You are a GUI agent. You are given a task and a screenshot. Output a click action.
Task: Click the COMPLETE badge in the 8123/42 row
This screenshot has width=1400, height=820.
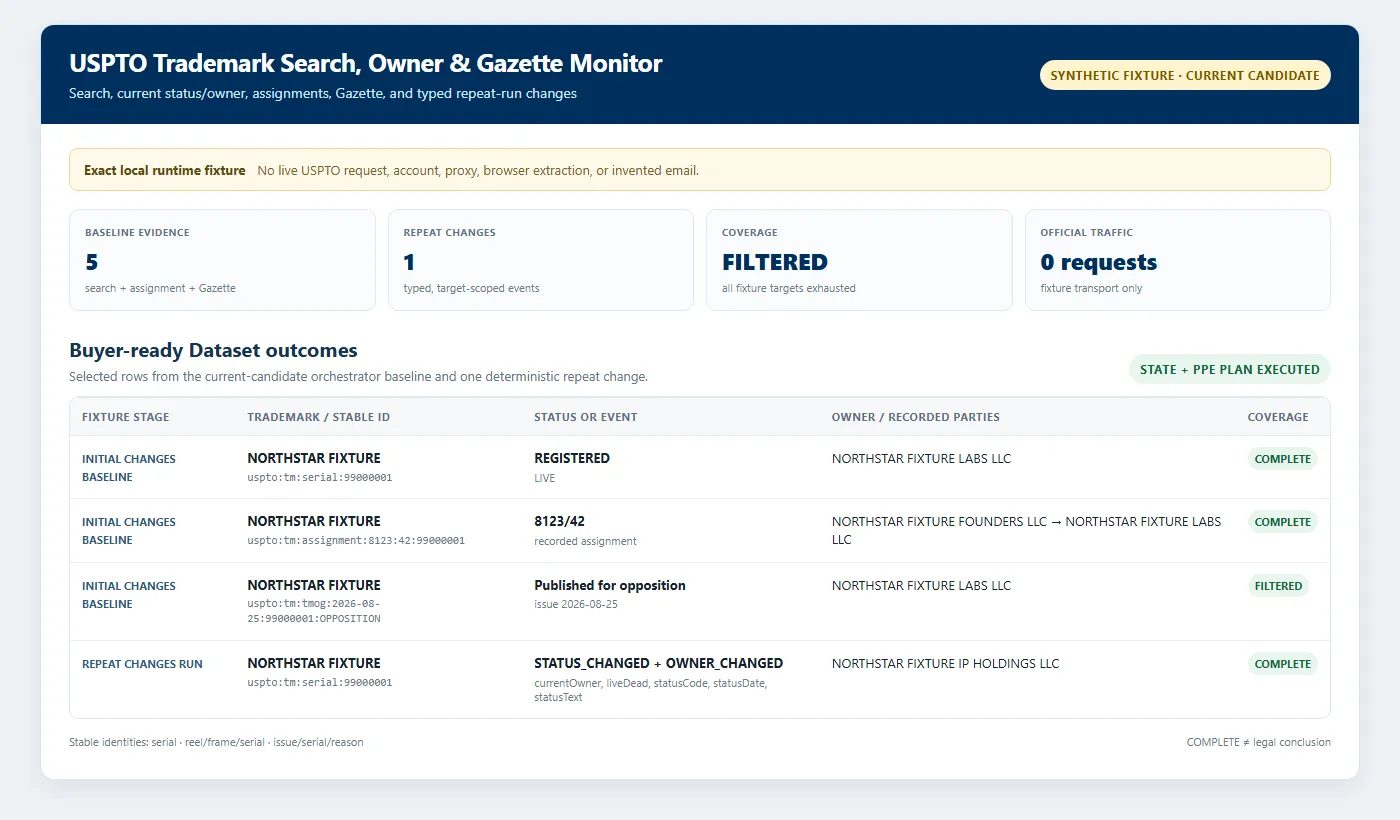click(x=1283, y=522)
